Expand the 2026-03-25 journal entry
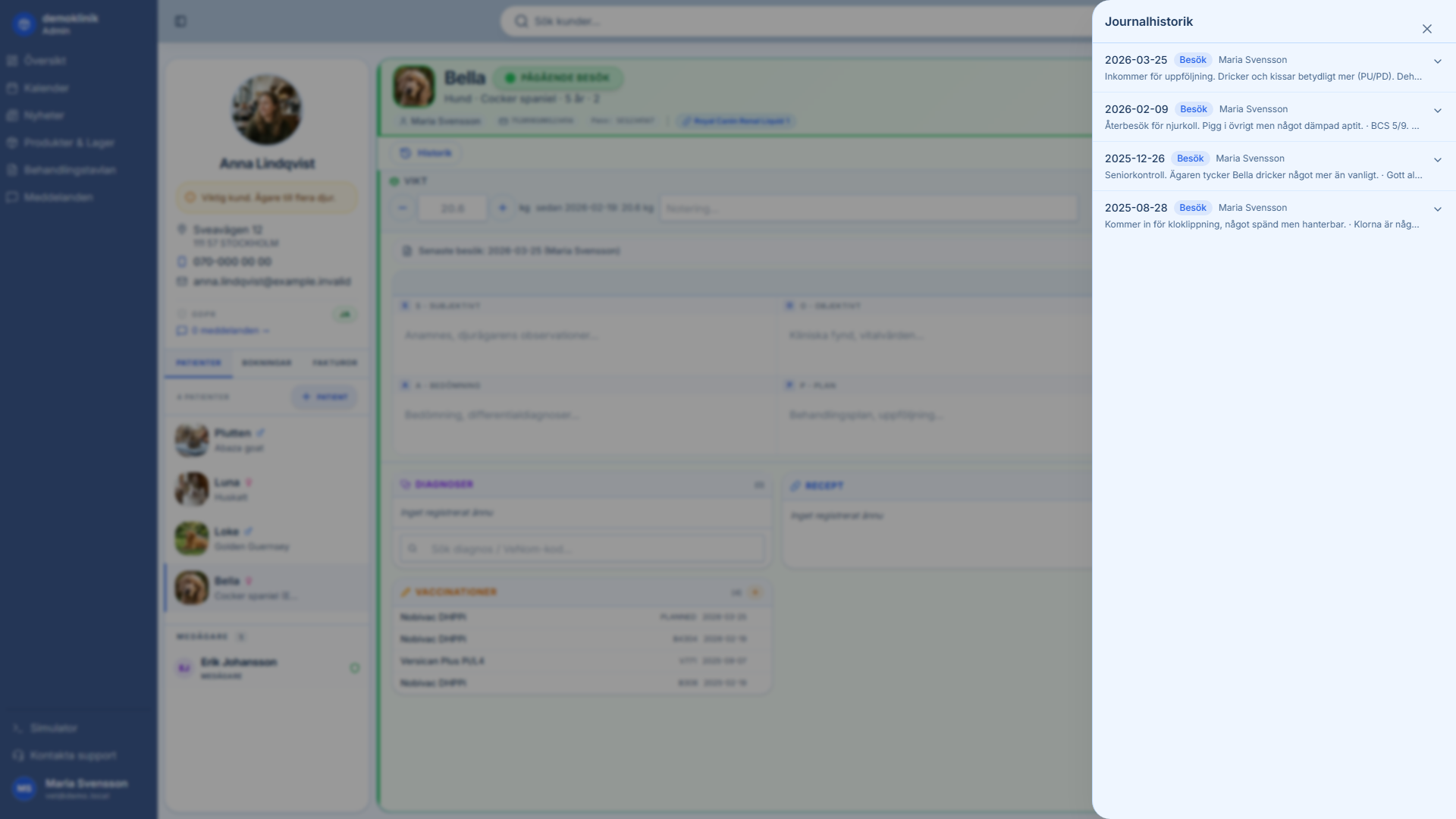 click(1438, 61)
